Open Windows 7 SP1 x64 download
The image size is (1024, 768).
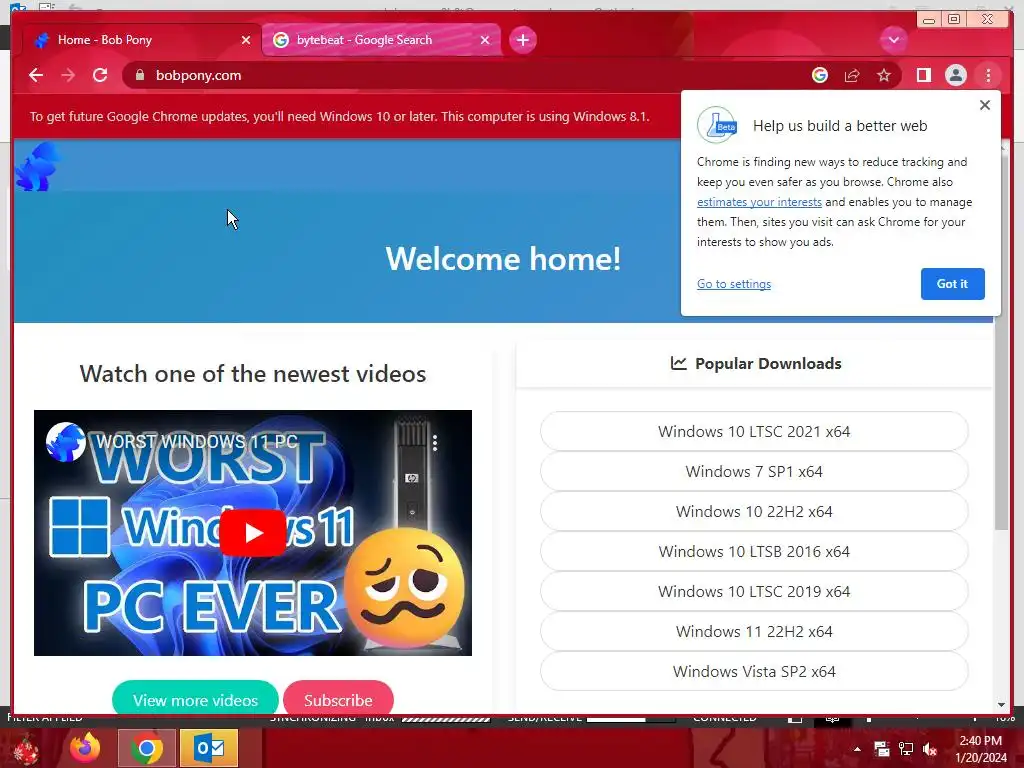(x=754, y=471)
